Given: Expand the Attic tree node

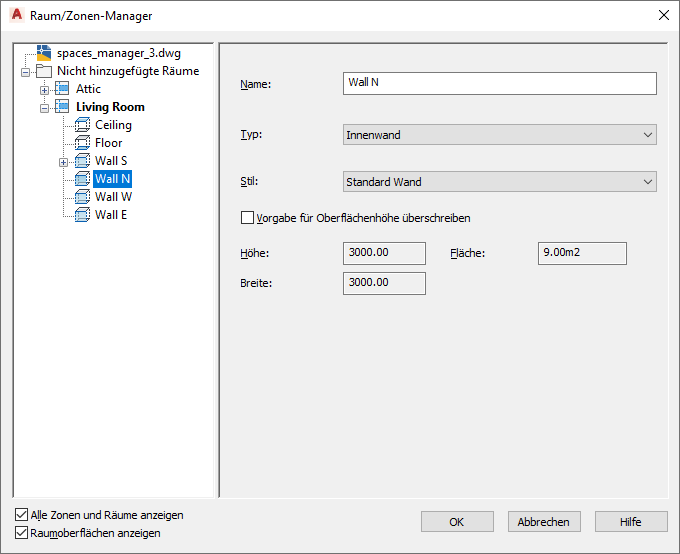Looking at the screenshot, I should point(44,90).
